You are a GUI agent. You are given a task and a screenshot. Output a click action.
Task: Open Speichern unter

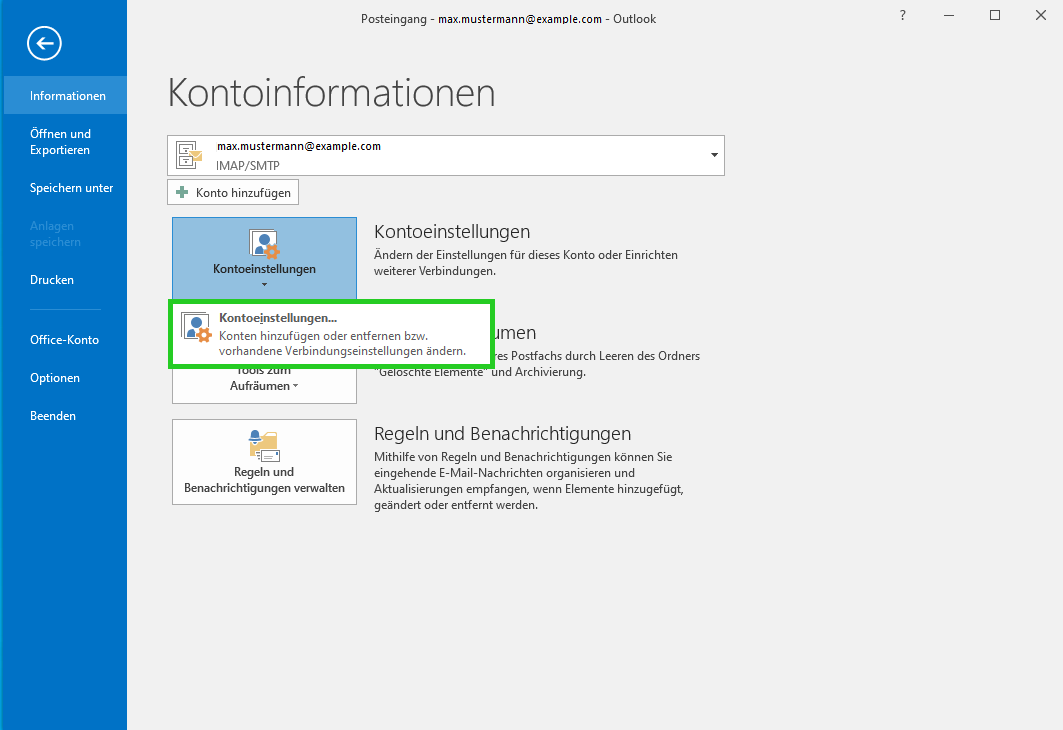(x=65, y=188)
